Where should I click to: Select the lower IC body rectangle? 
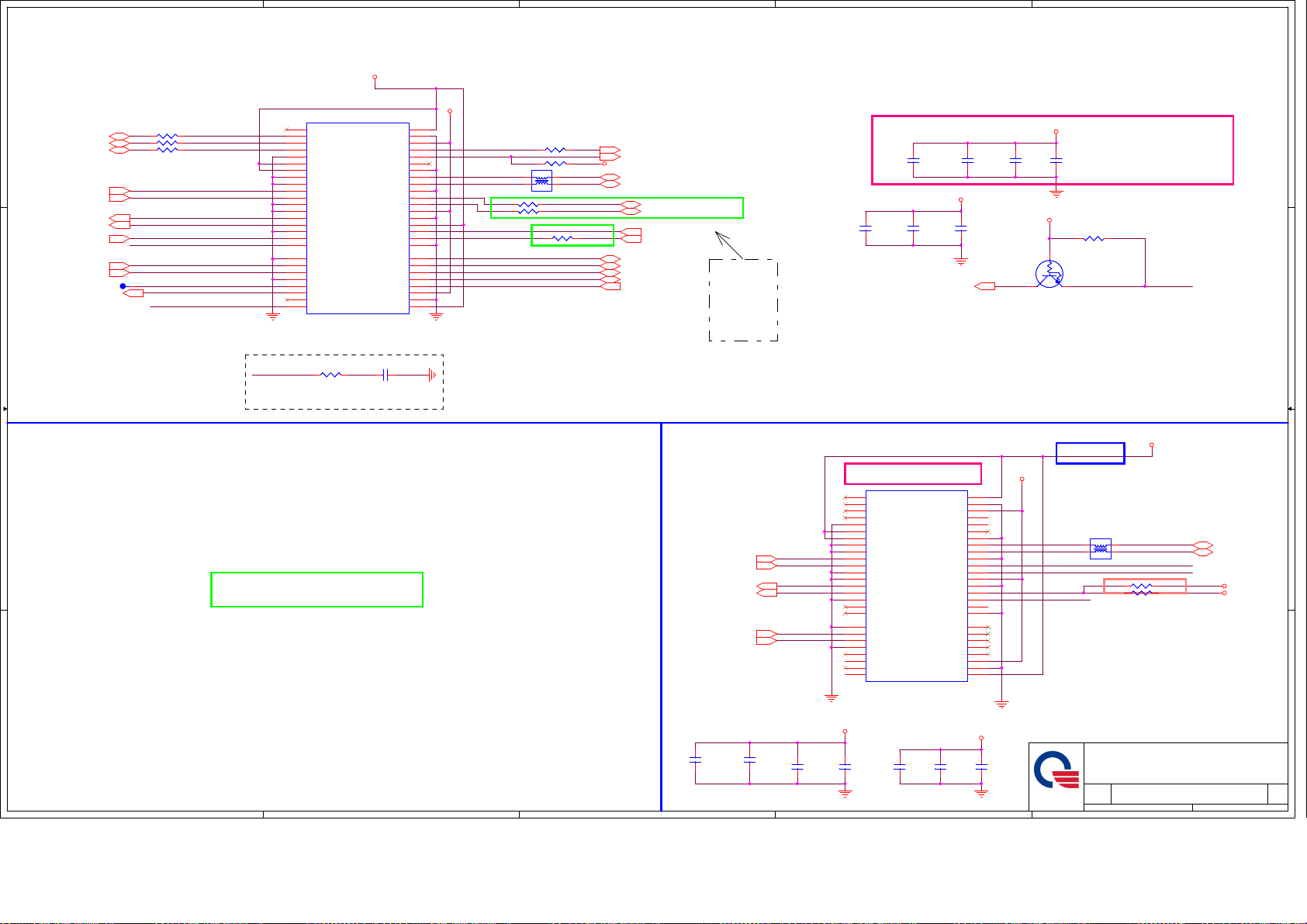point(916,586)
